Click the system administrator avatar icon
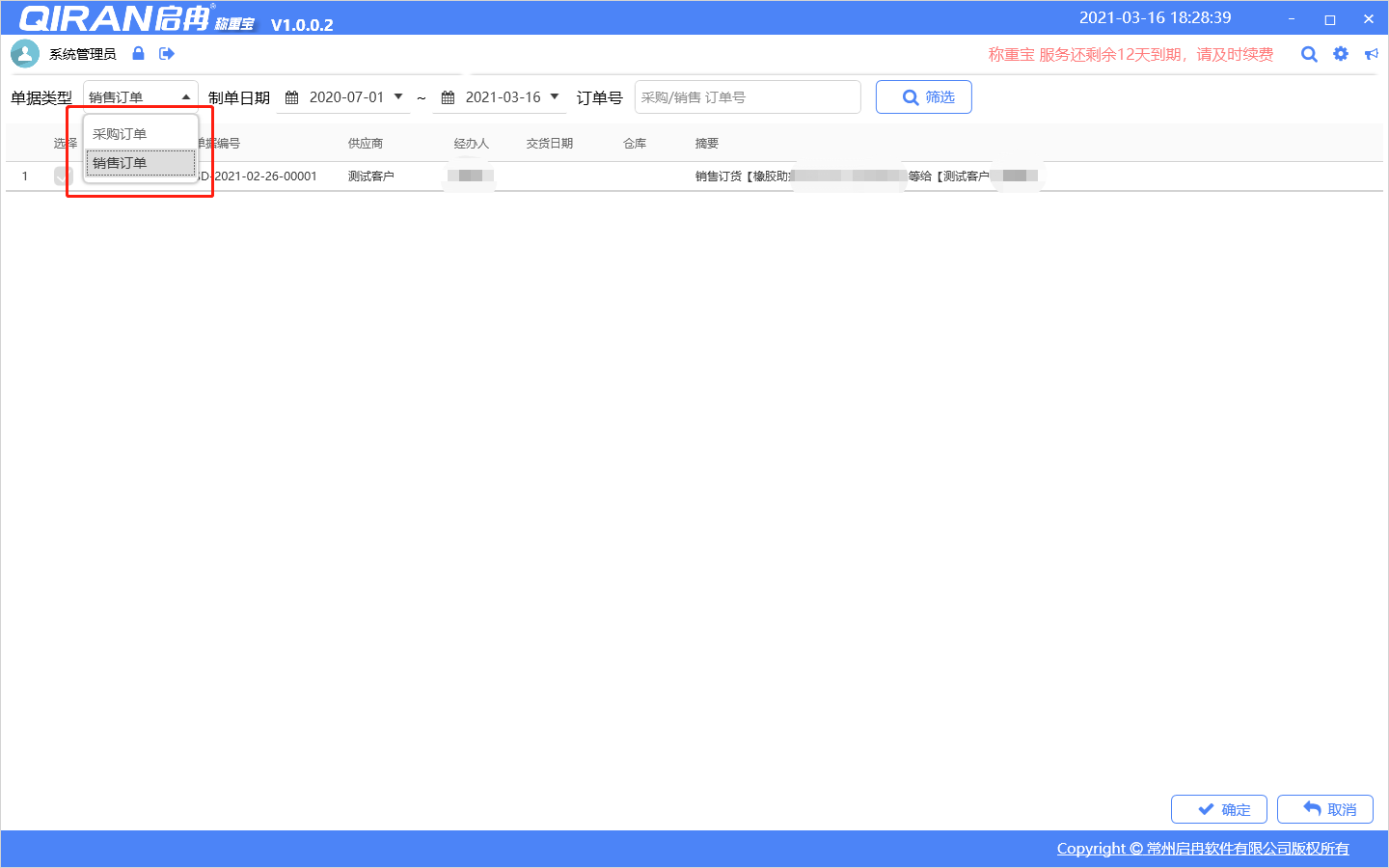 tap(25, 54)
